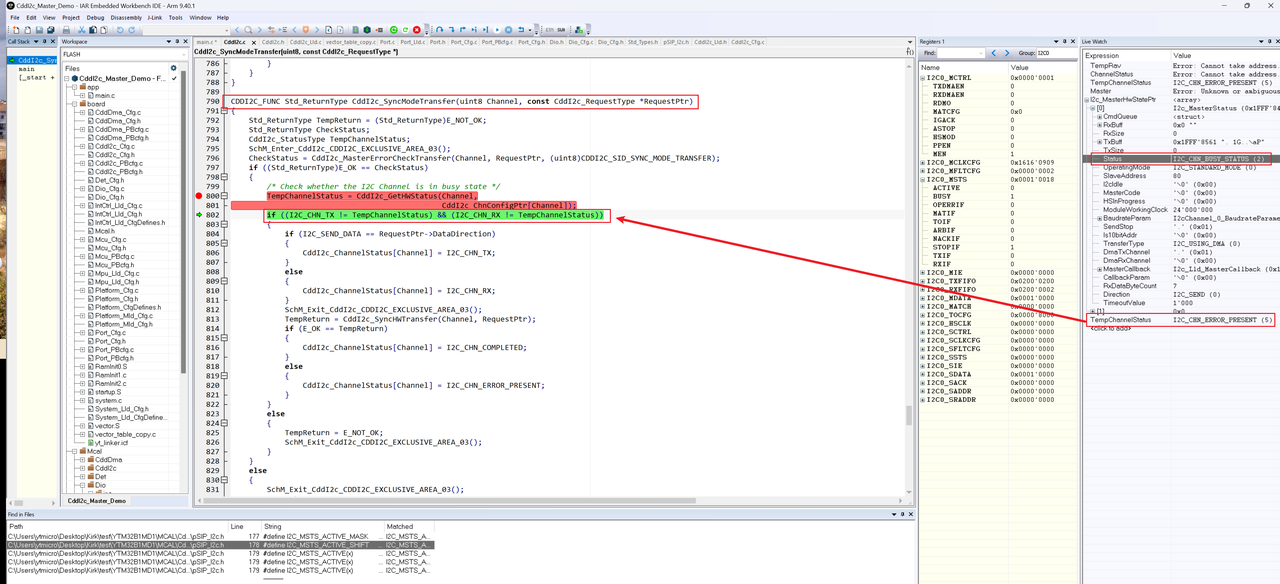Click the Undo toolbar icon

pos(119,30)
